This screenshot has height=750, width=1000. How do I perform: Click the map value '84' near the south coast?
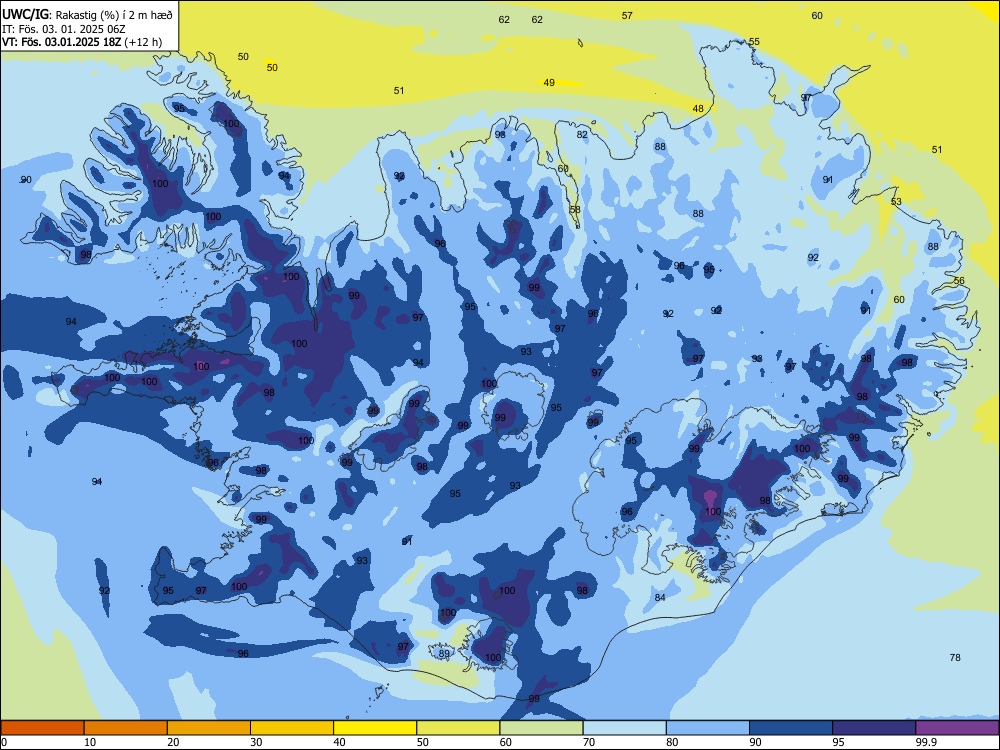click(x=660, y=598)
